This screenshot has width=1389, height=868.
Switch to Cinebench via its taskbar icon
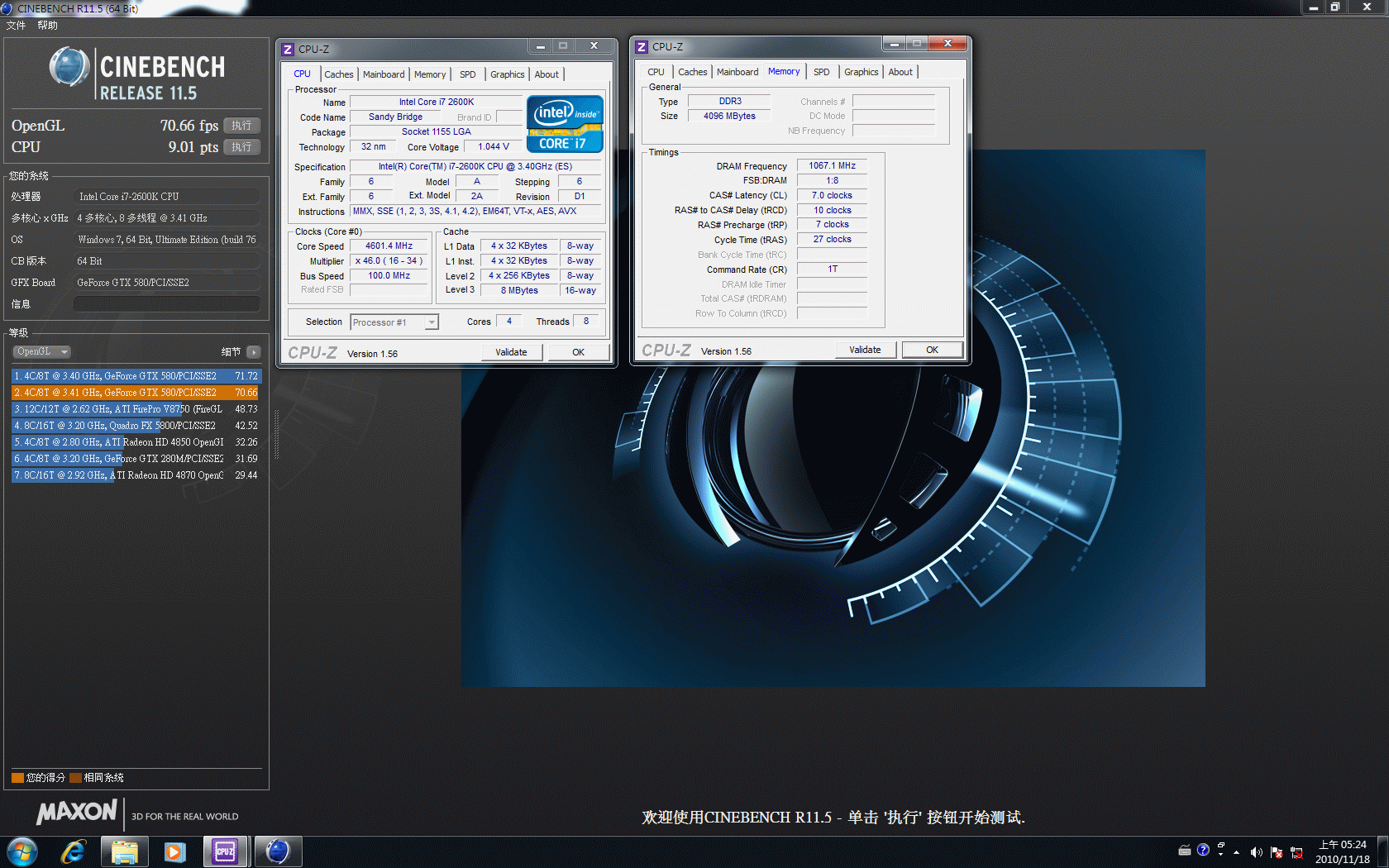(278, 851)
